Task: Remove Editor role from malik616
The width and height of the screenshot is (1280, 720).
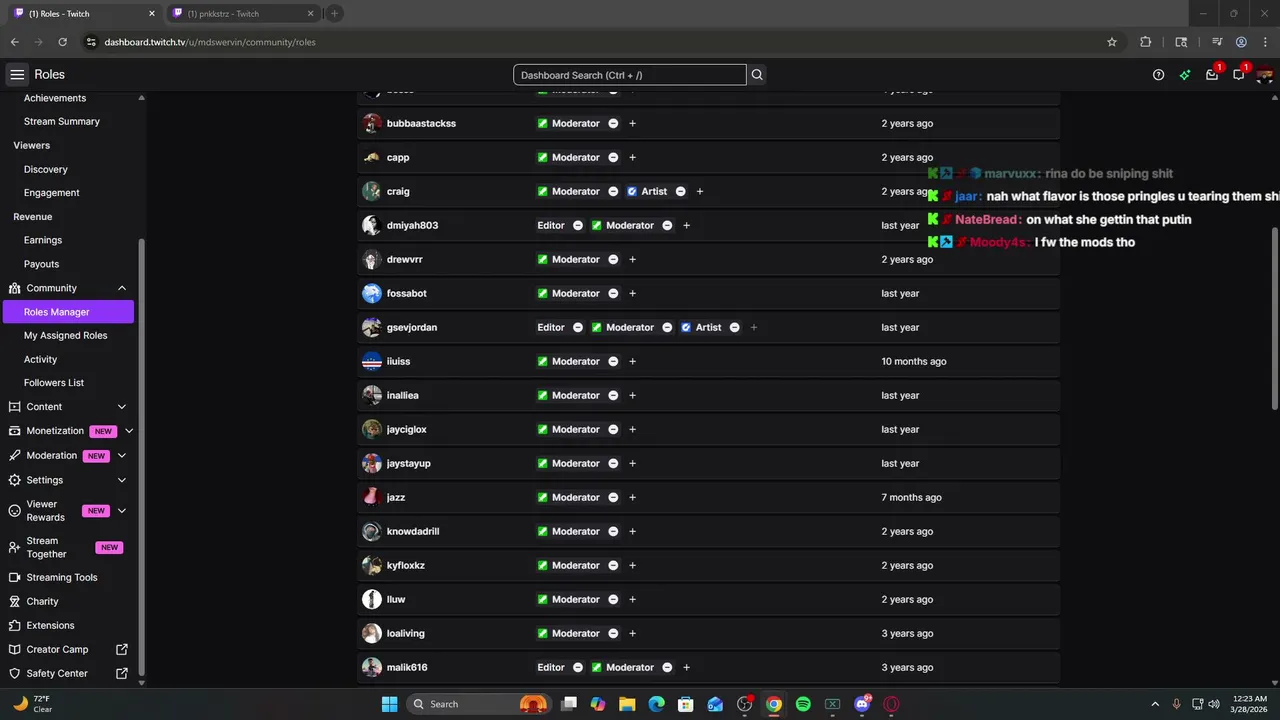Action: (x=577, y=667)
